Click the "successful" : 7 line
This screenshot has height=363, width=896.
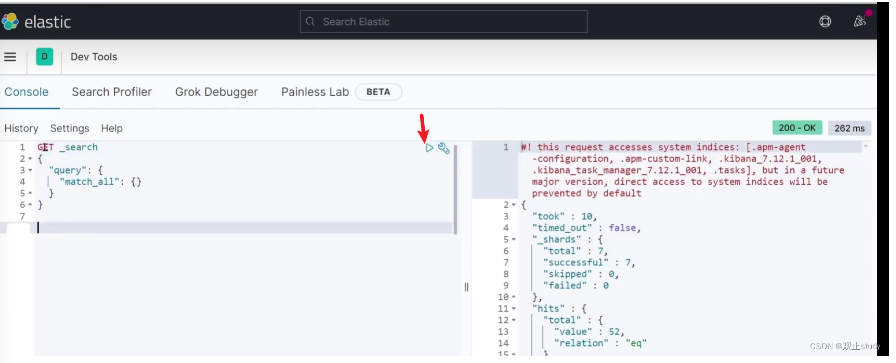coord(589,262)
